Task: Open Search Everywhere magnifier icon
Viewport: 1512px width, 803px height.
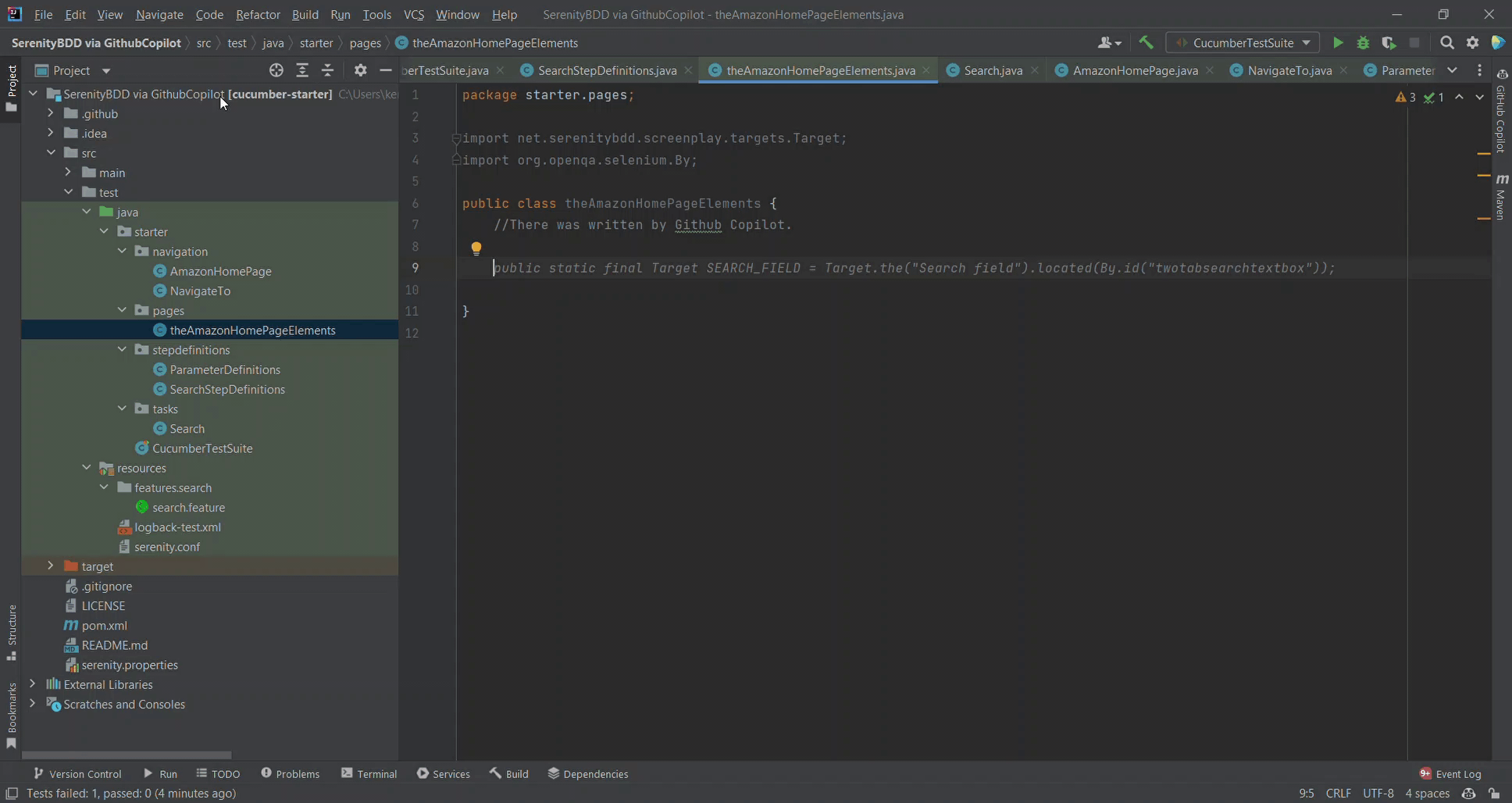Action: [x=1446, y=43]
